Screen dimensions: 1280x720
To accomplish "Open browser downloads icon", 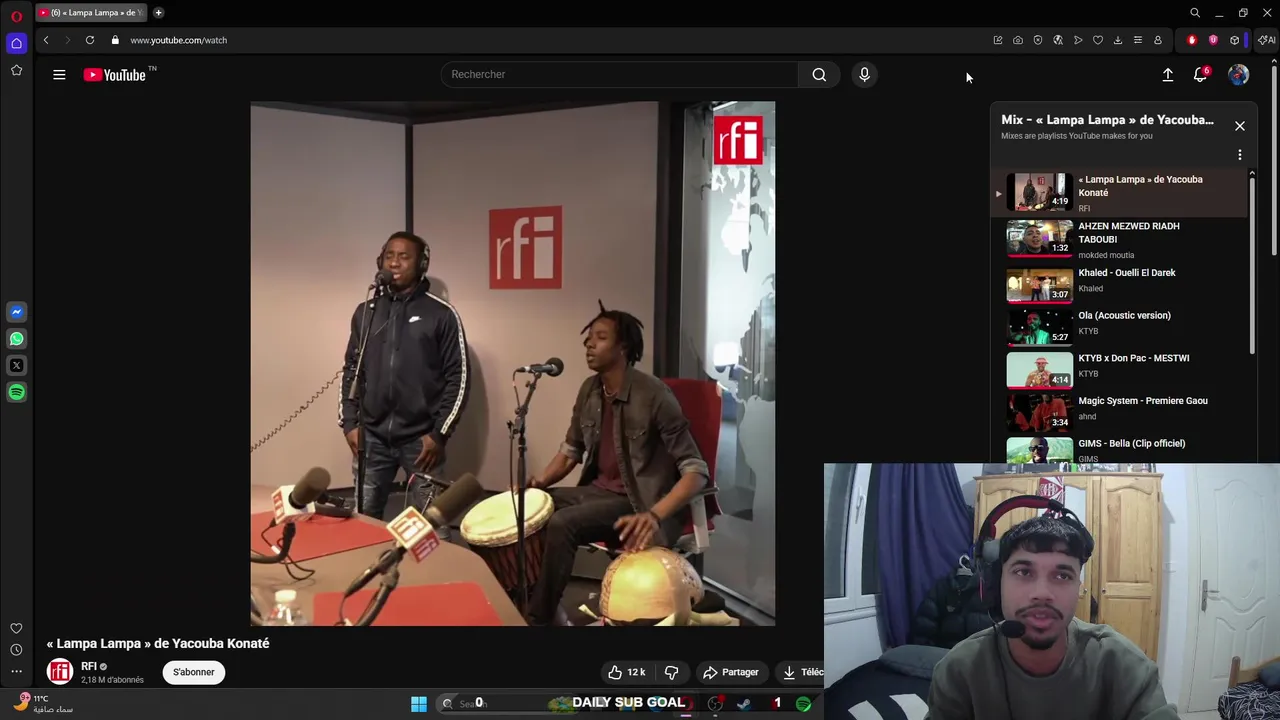I will (x=1117, y=40).
